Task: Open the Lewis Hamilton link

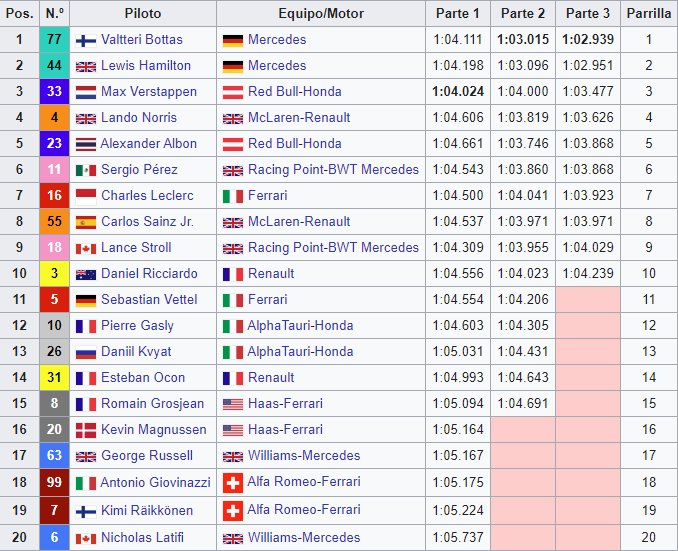Action: pyautogui.click(x=146, y=65)
